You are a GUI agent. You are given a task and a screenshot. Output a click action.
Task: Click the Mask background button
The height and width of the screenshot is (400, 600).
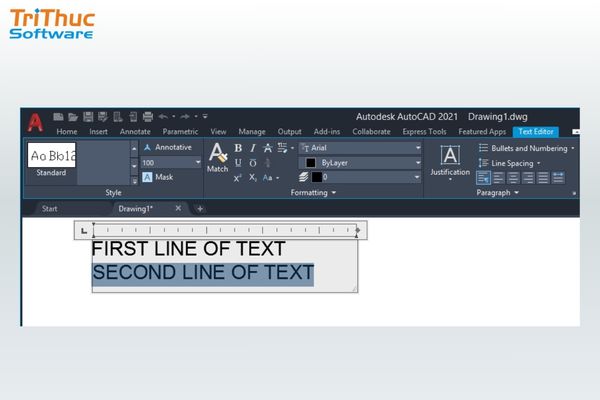158,177
